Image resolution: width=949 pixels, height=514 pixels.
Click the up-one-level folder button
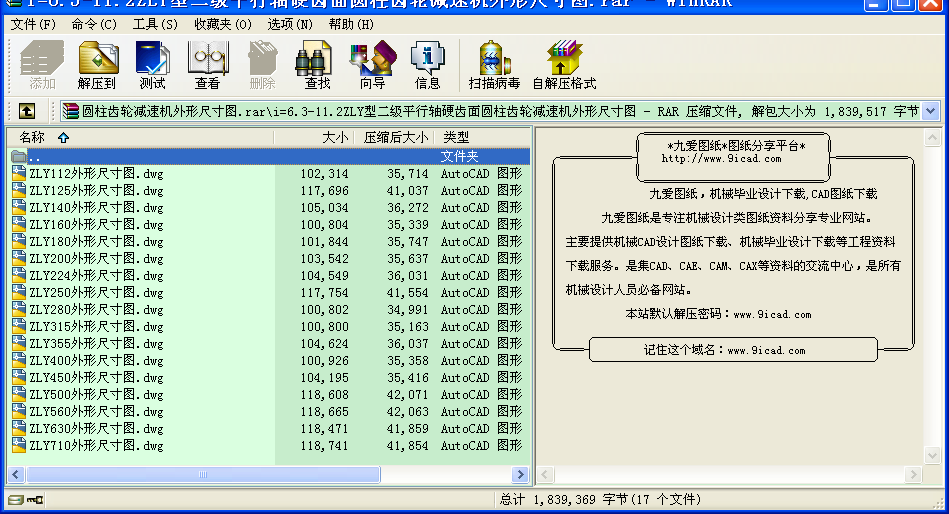[27, 111]
